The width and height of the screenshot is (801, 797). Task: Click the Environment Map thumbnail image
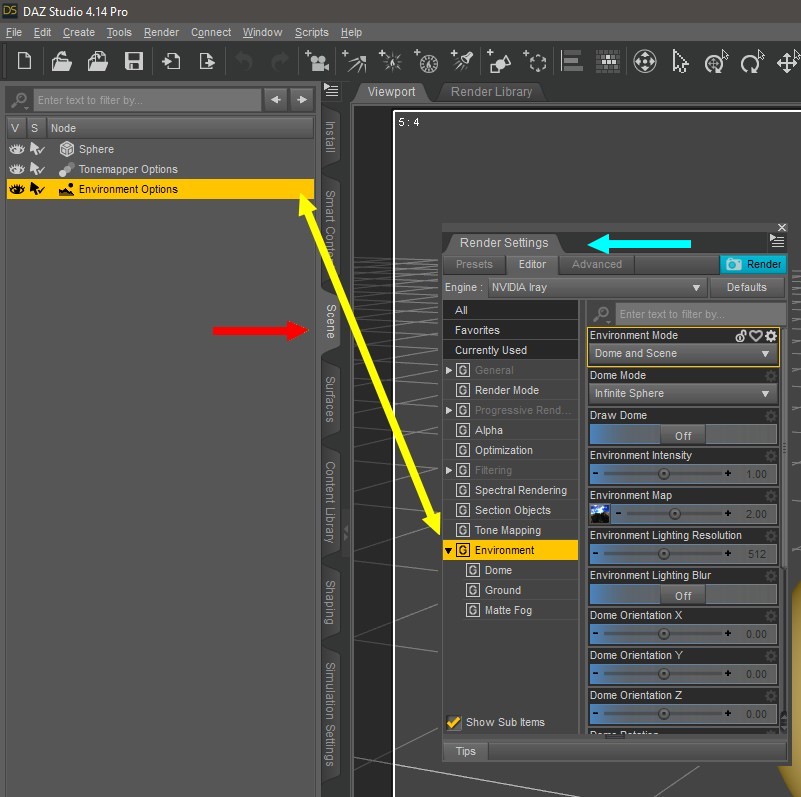click(x=599, y=513)
